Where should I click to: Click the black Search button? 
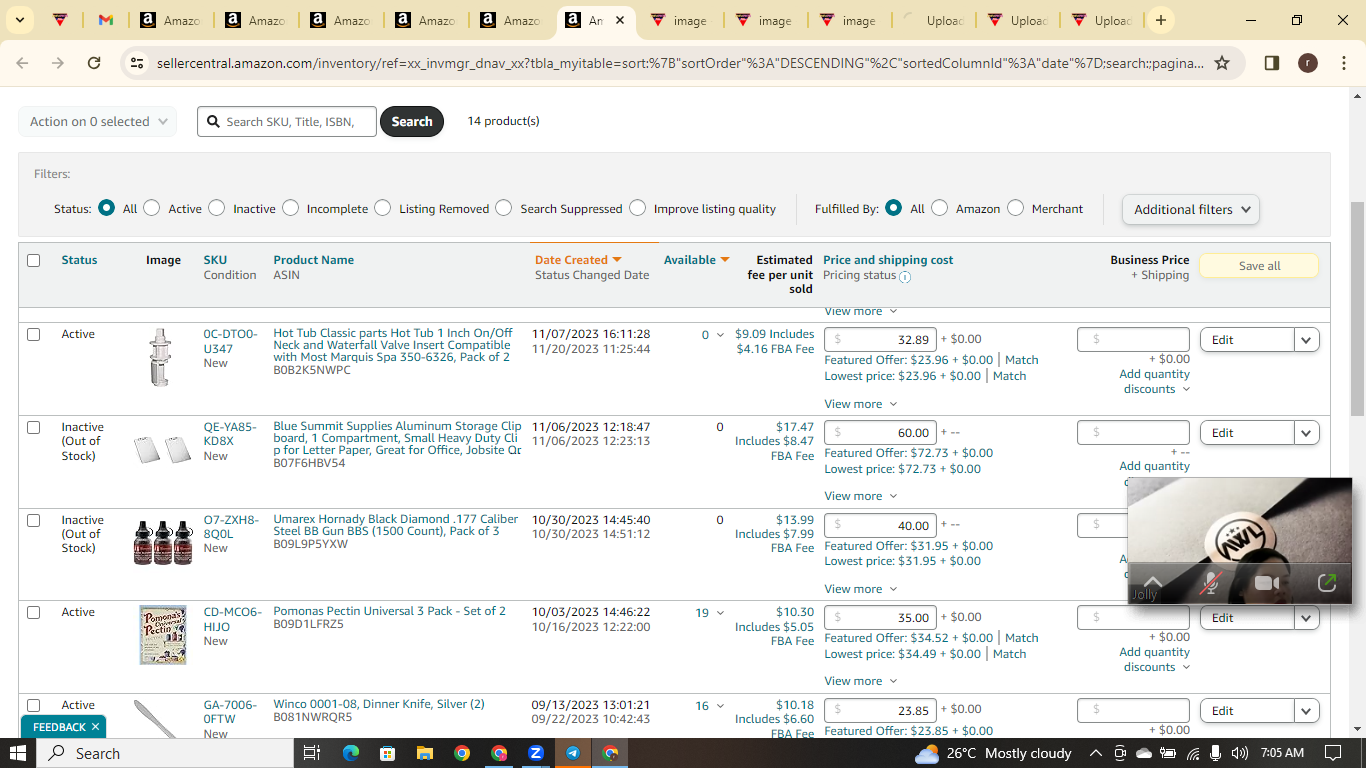(x=412, y=121)
